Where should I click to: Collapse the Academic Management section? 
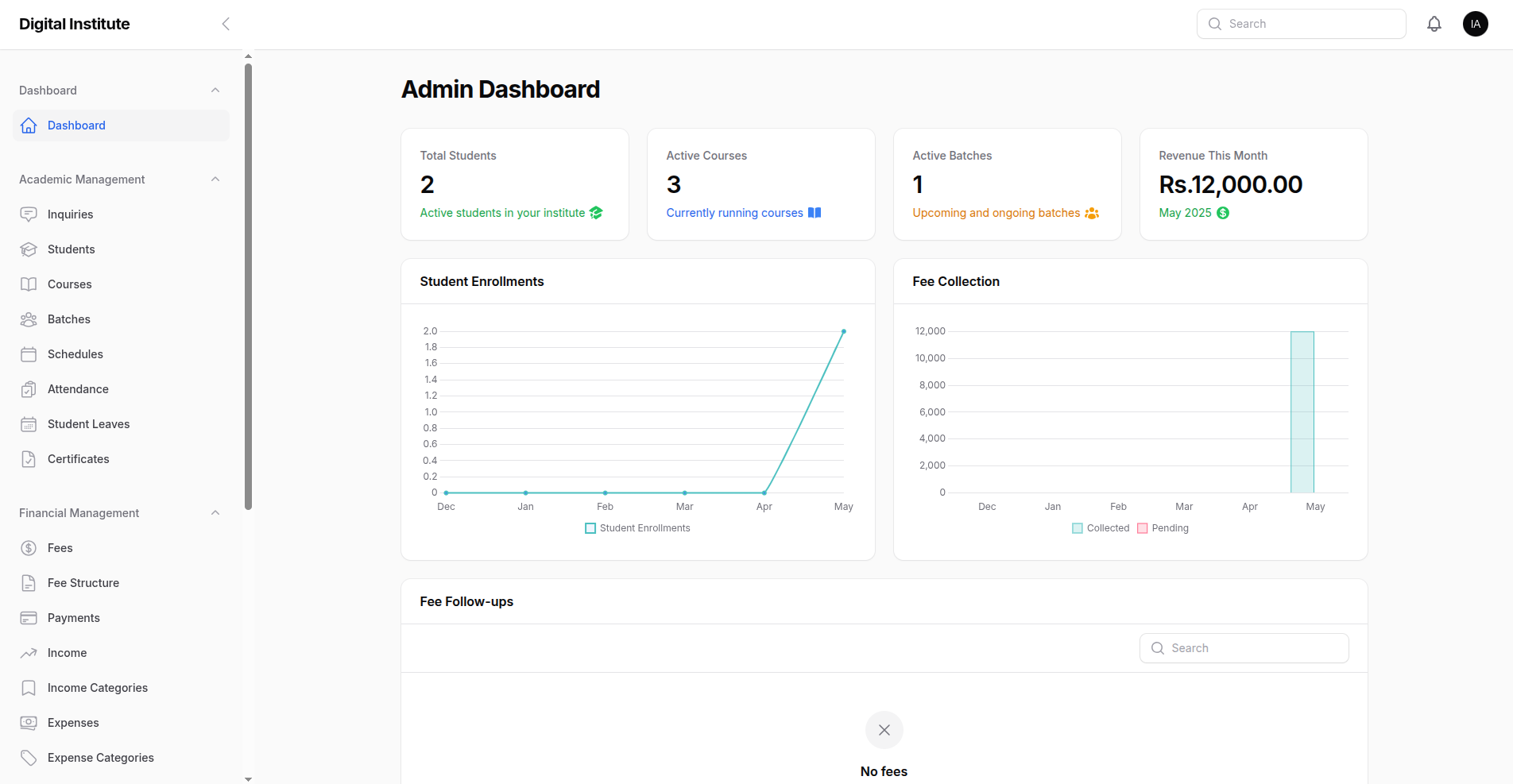215,179
